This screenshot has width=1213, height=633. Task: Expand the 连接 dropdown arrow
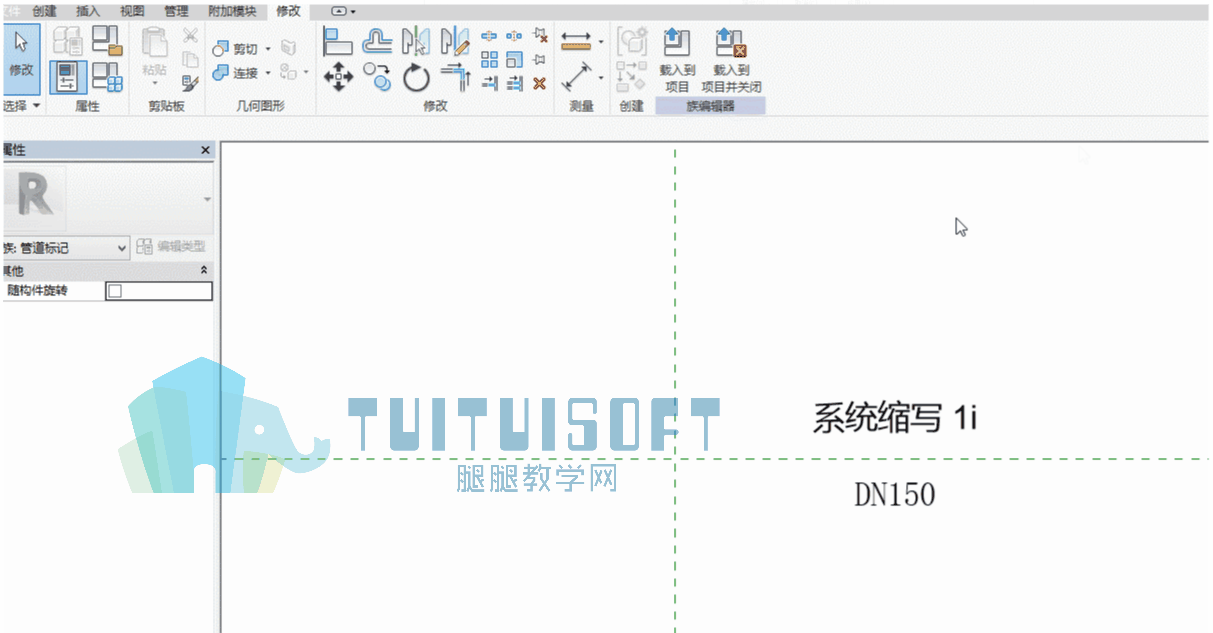268,73
